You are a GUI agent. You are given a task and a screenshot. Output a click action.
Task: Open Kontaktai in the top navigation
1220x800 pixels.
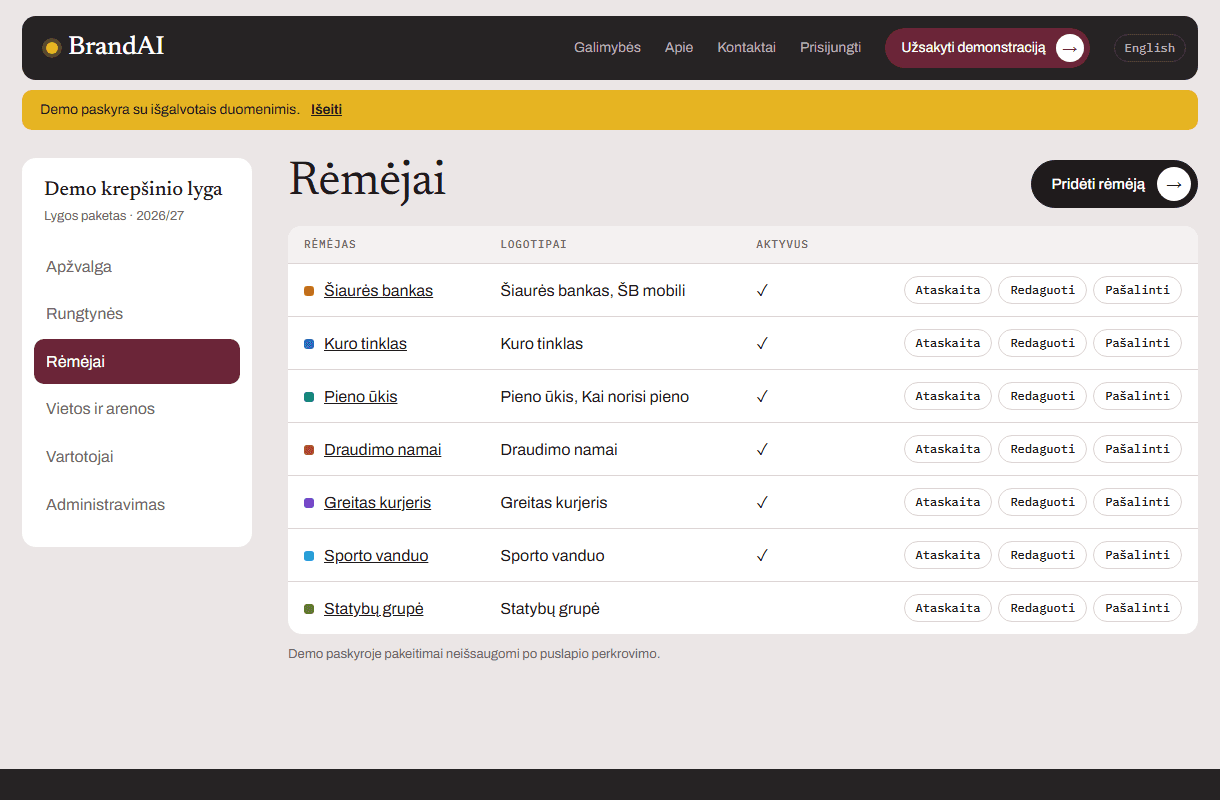click(746, 47)
